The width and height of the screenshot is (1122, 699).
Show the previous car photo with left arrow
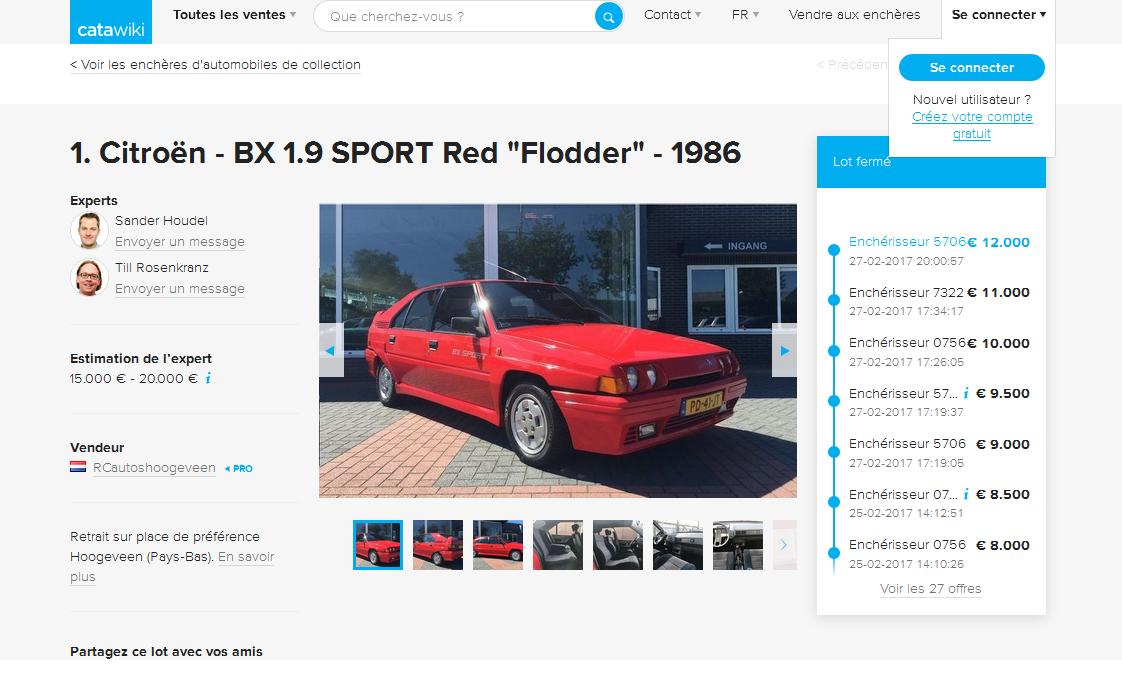coord(331,351)
